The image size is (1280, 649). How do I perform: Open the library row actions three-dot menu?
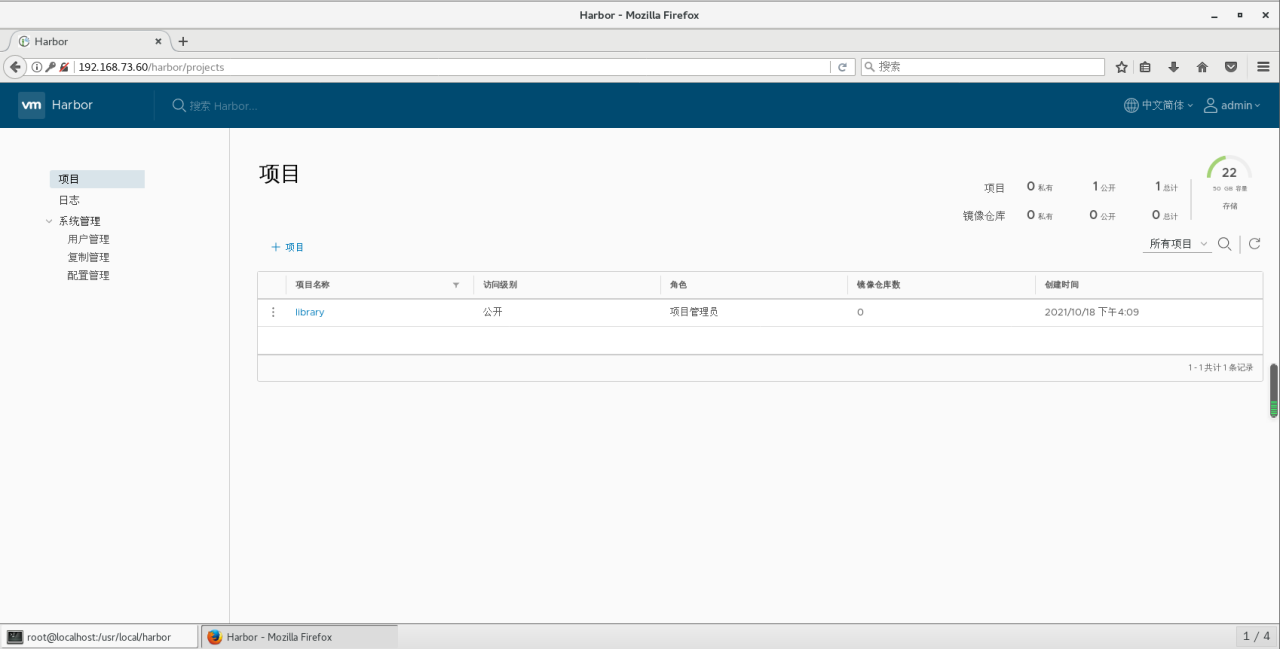pos(273,312)
